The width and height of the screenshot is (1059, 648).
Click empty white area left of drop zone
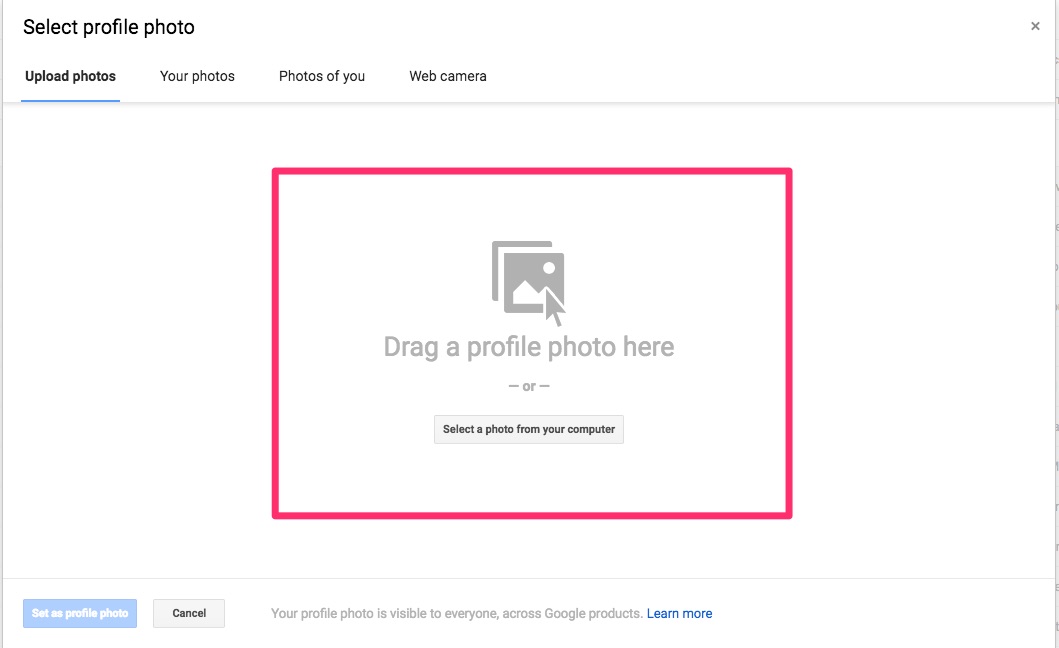[140, 340]
